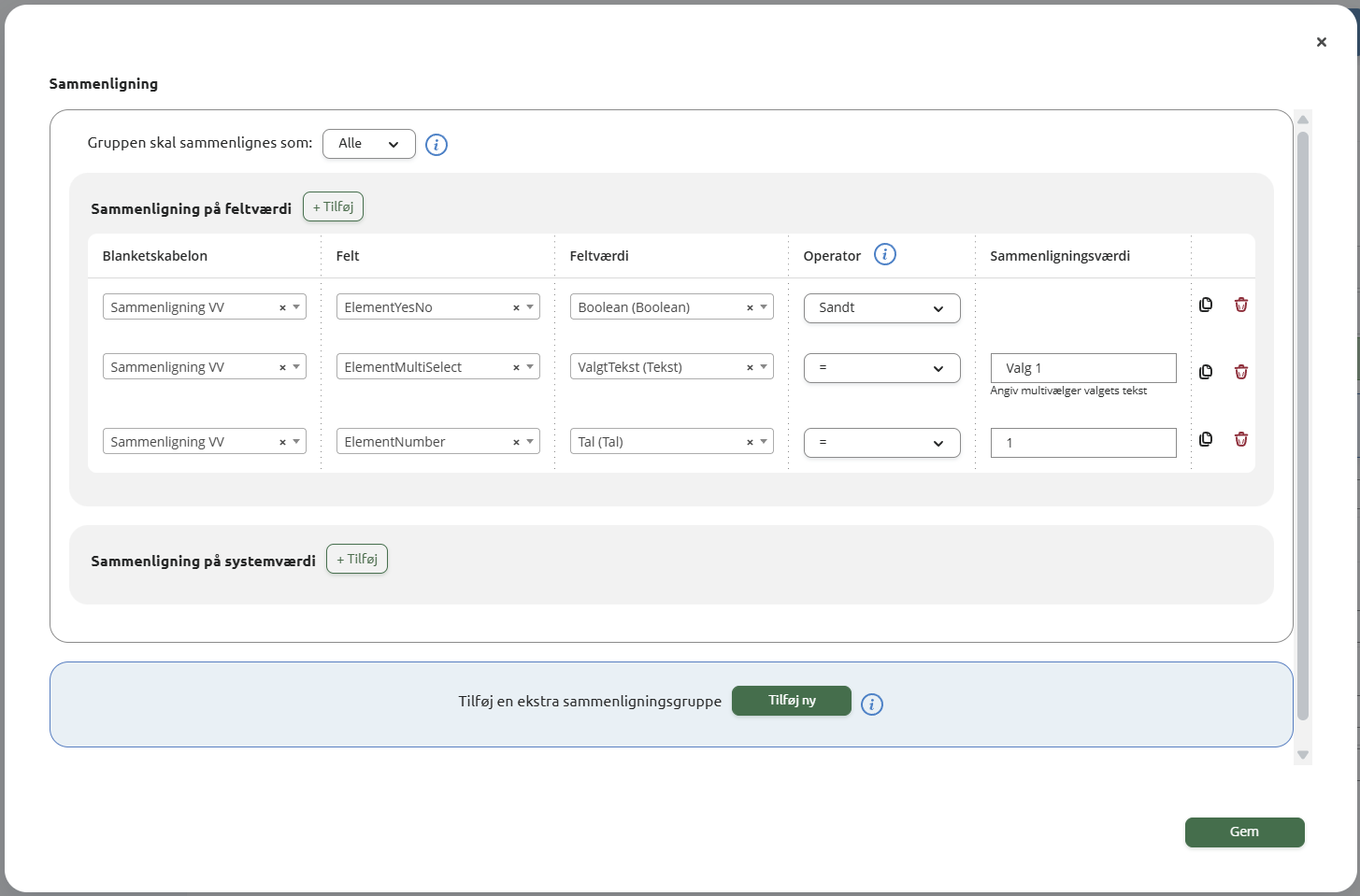Screen dimensions: 1360x896
Task: Copy the ElementMultiSelect comparison row
Action: 1206,372
